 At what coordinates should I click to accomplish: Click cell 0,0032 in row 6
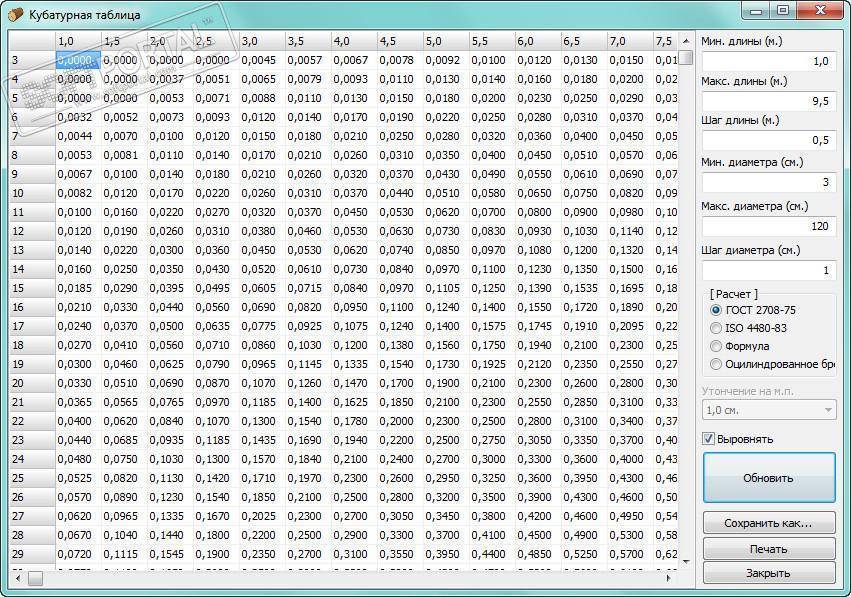point(78,117)
